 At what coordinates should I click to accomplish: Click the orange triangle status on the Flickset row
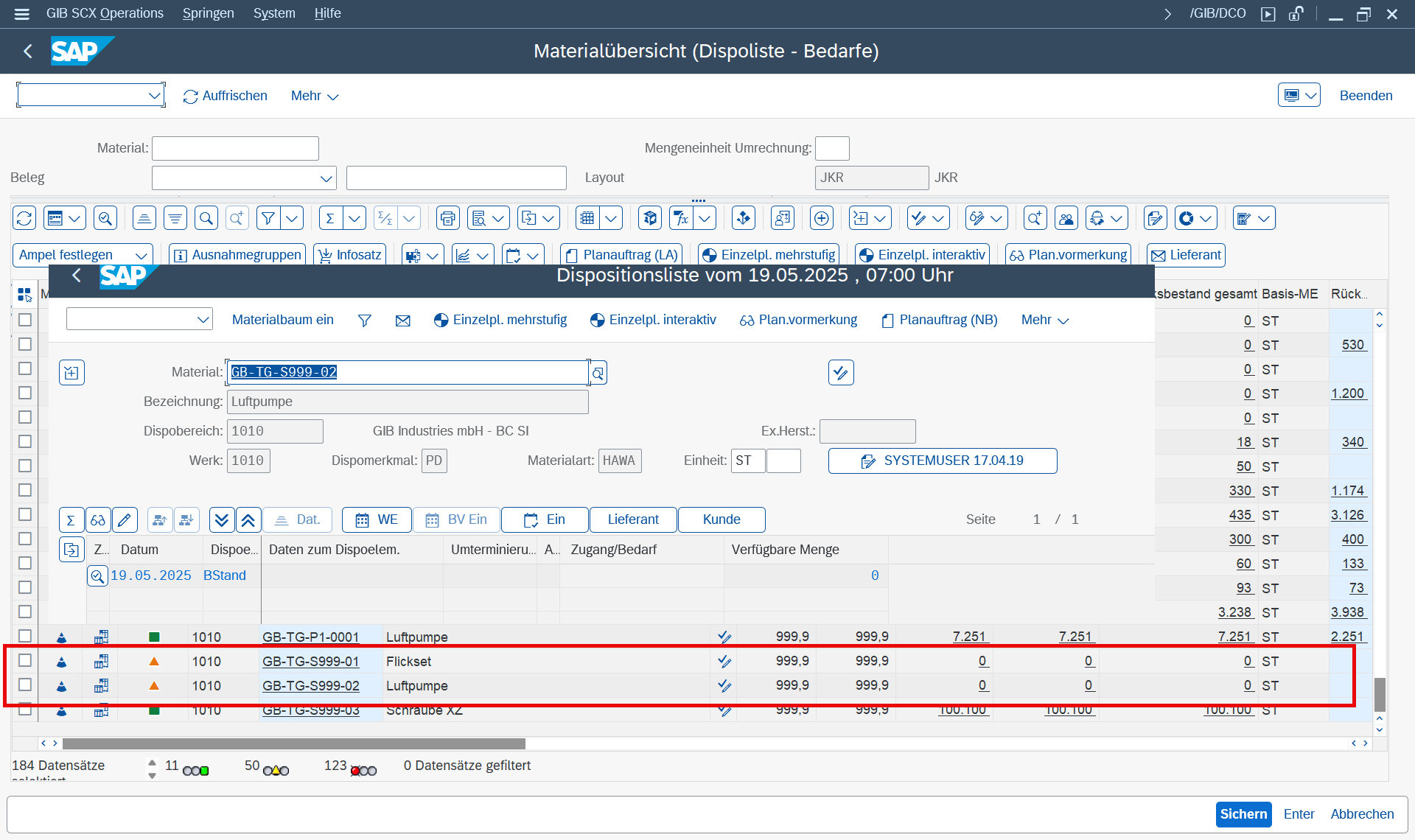(154, 662)
